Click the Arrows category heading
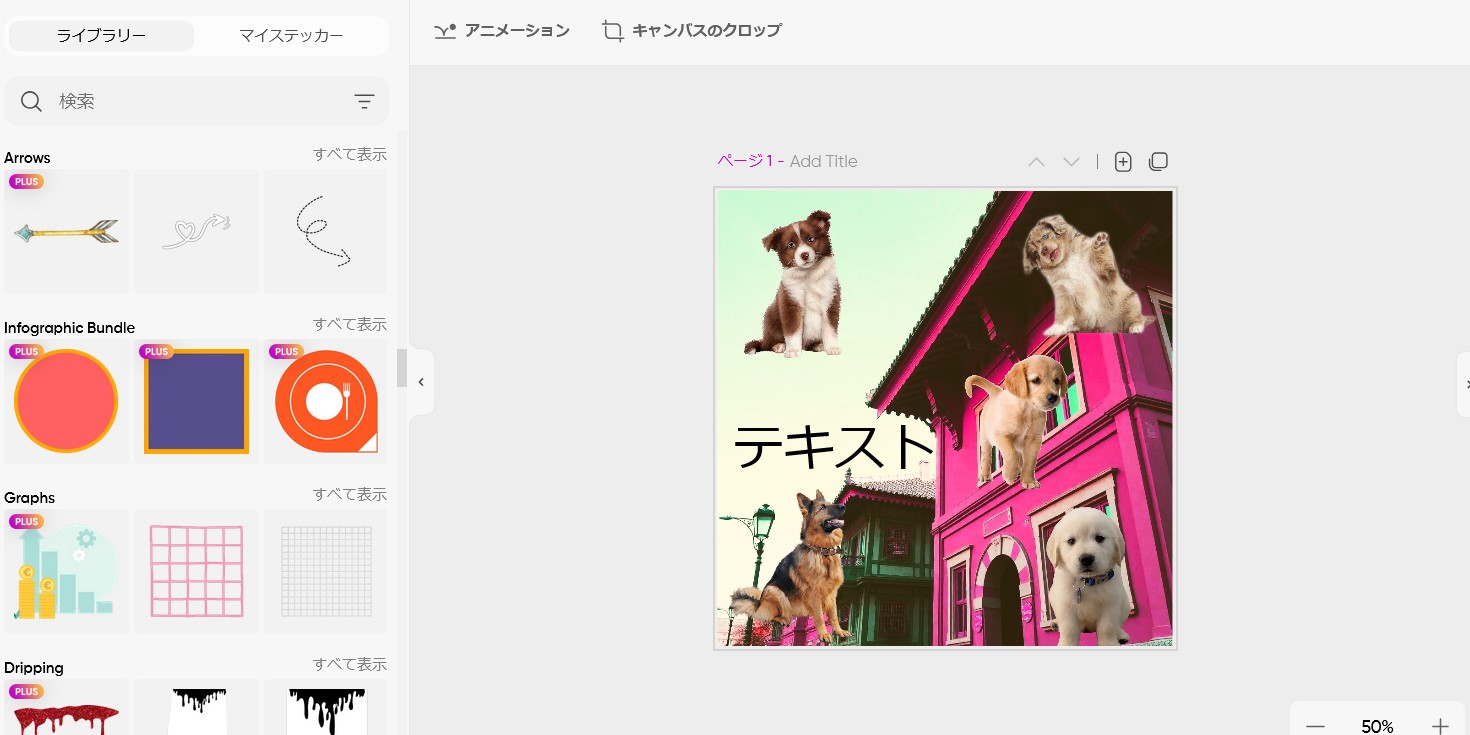 [27, 158]
